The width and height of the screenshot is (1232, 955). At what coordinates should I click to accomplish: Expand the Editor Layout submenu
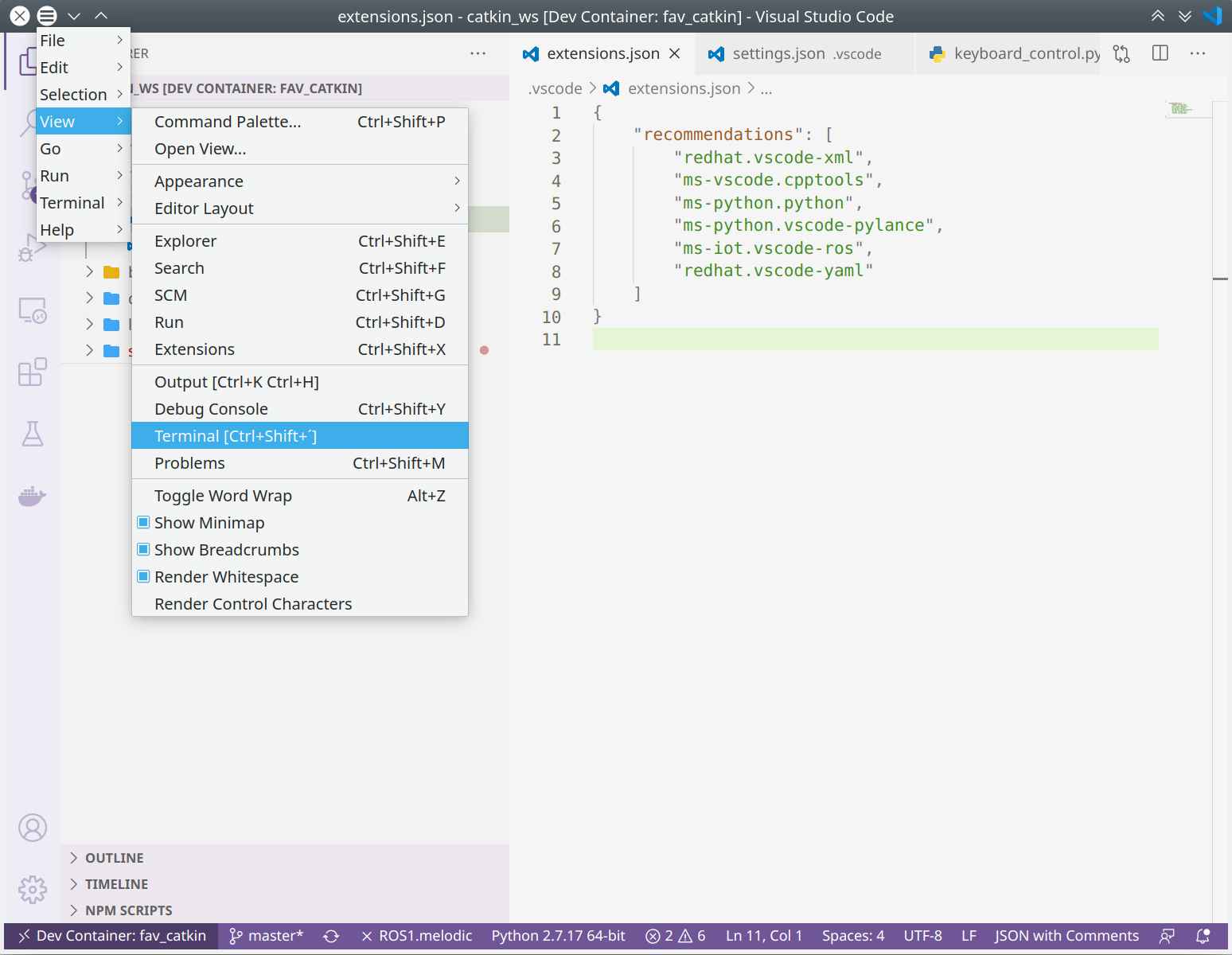pyautogui.click(x=300, y=209)
